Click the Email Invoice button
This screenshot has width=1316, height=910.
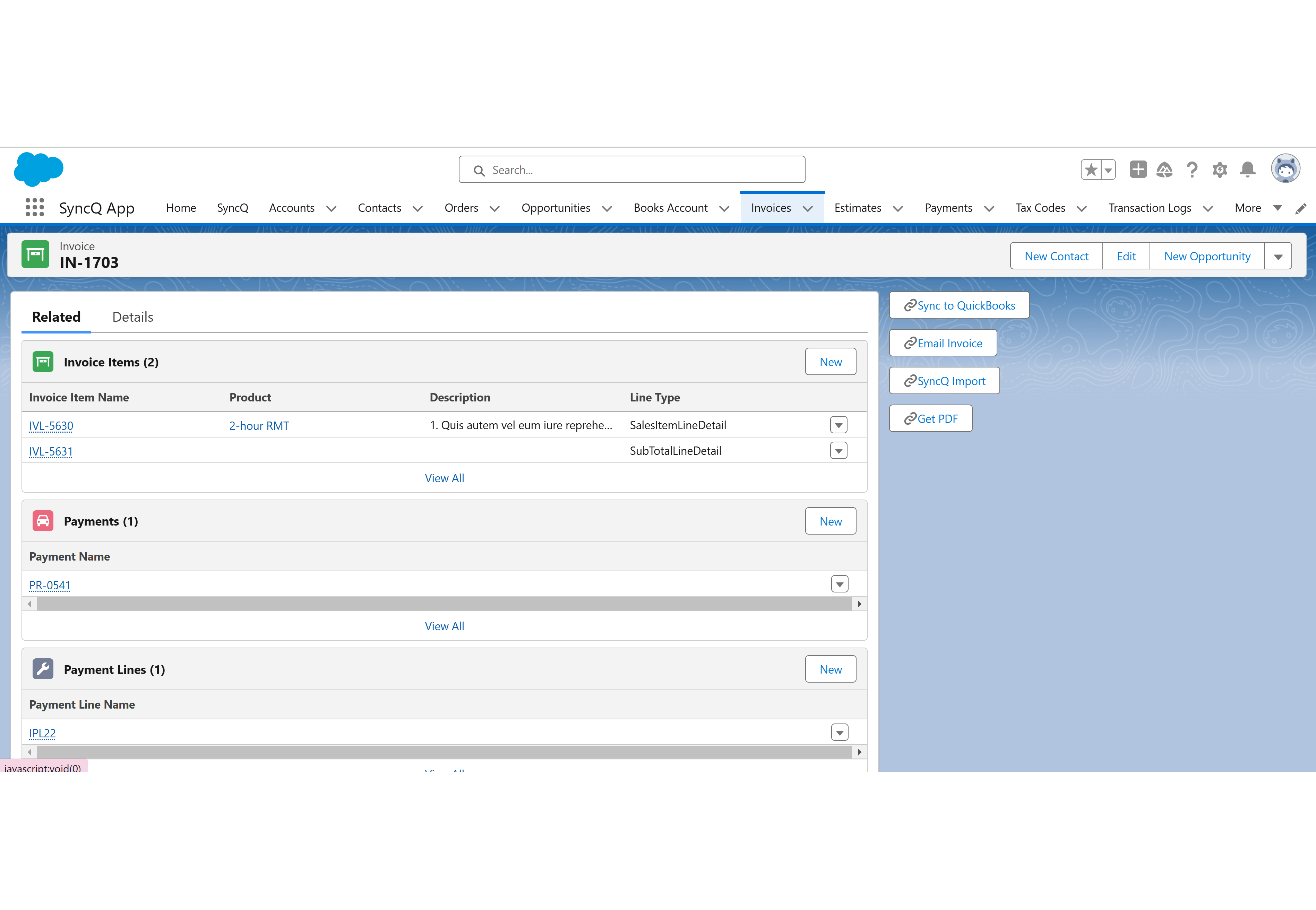coord(943,343)
